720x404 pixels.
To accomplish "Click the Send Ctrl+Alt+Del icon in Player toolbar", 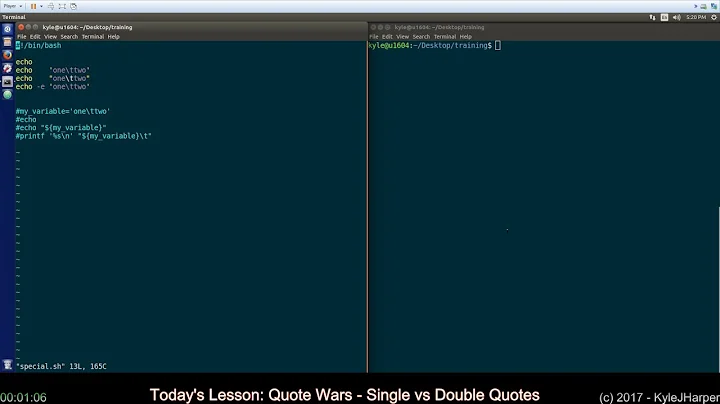I will 51,6.
